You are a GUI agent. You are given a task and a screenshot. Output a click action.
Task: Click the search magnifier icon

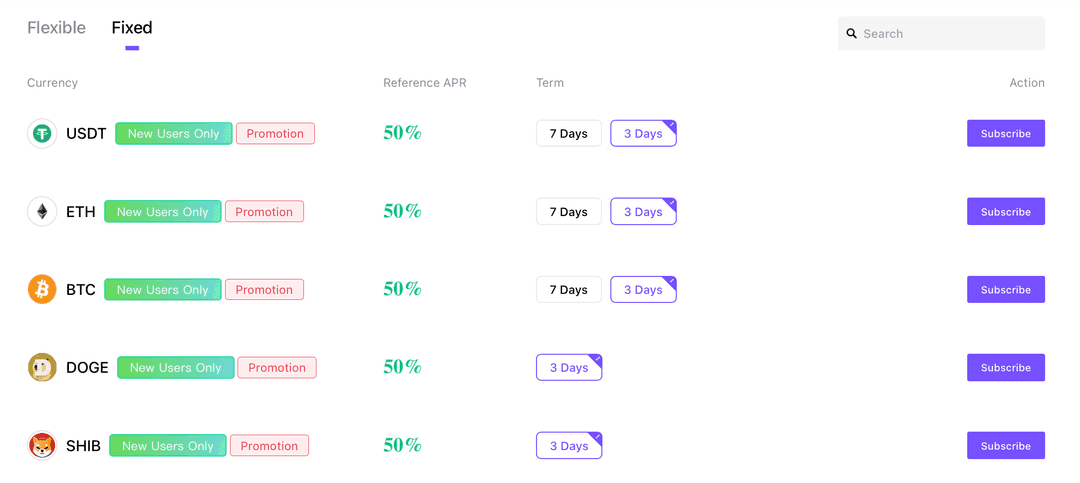click(x=852, y=34)
